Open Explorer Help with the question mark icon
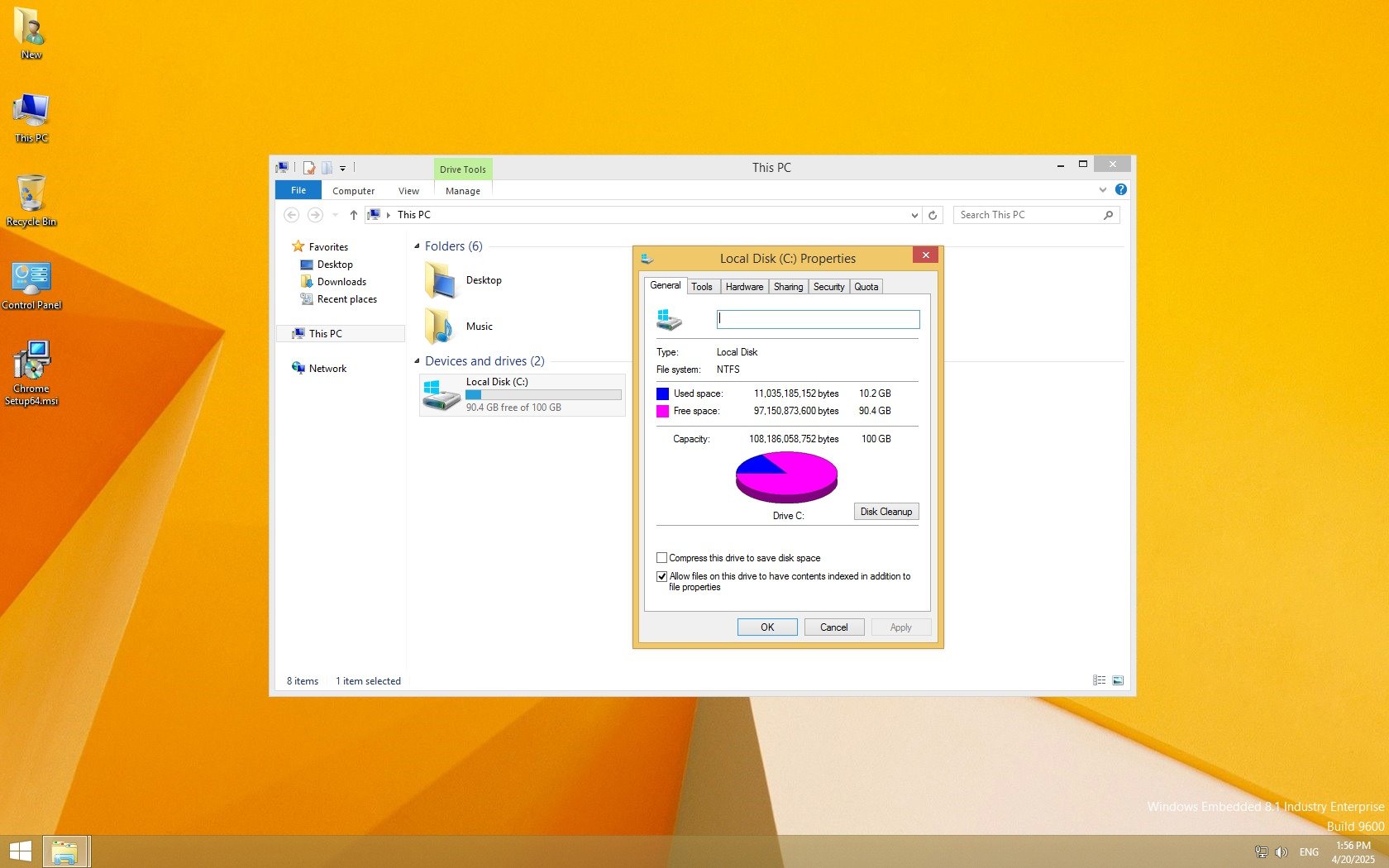Image resolution: width=1389 pixels, height=868 pixels. (1120, 190)
